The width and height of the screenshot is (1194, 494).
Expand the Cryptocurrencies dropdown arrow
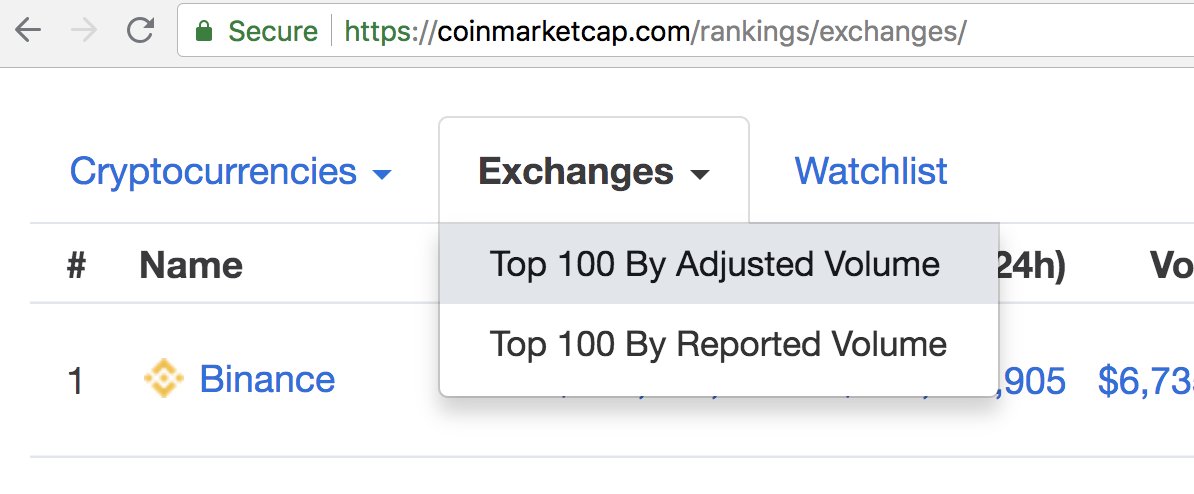point(382,174)
